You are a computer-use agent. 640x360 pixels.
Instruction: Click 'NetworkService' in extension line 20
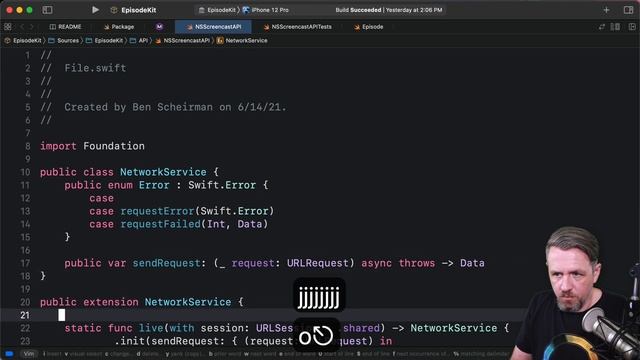[x=188, y=302]
